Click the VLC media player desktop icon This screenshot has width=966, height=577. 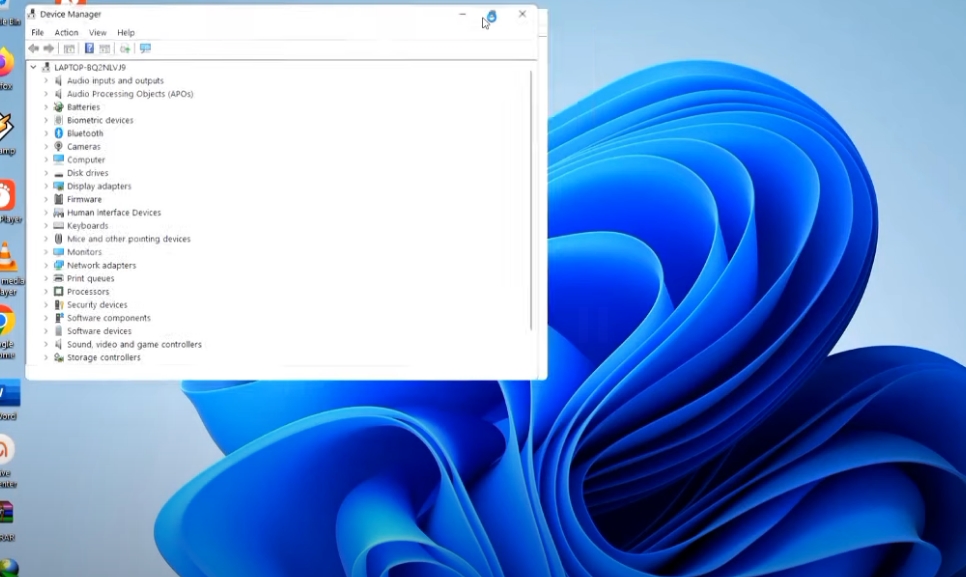(x=8, y=257)
